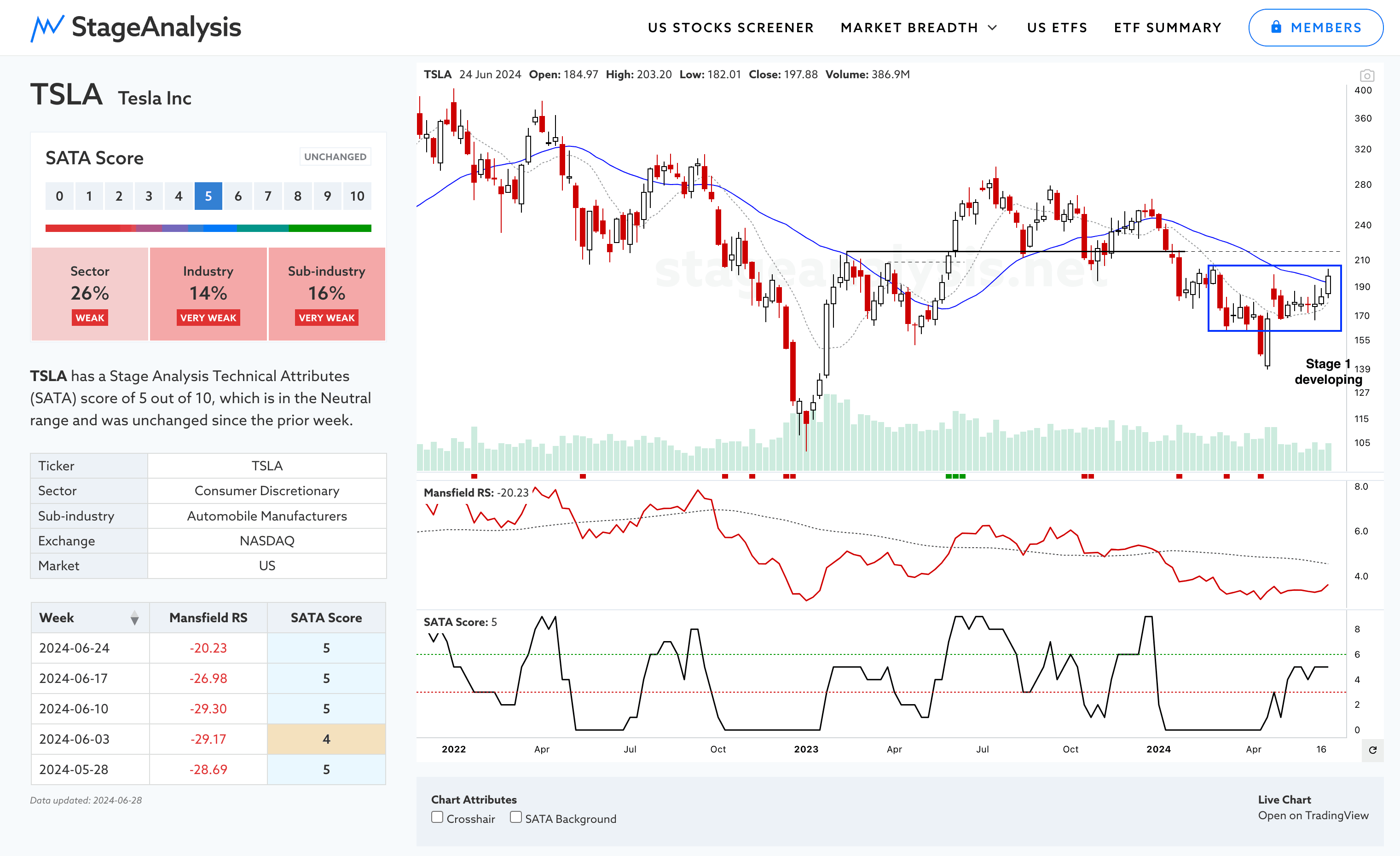Click the 2023 label on time axis
Viewport: 1400px width, 856px height.
pyautogui.click(x=806, y=749)
